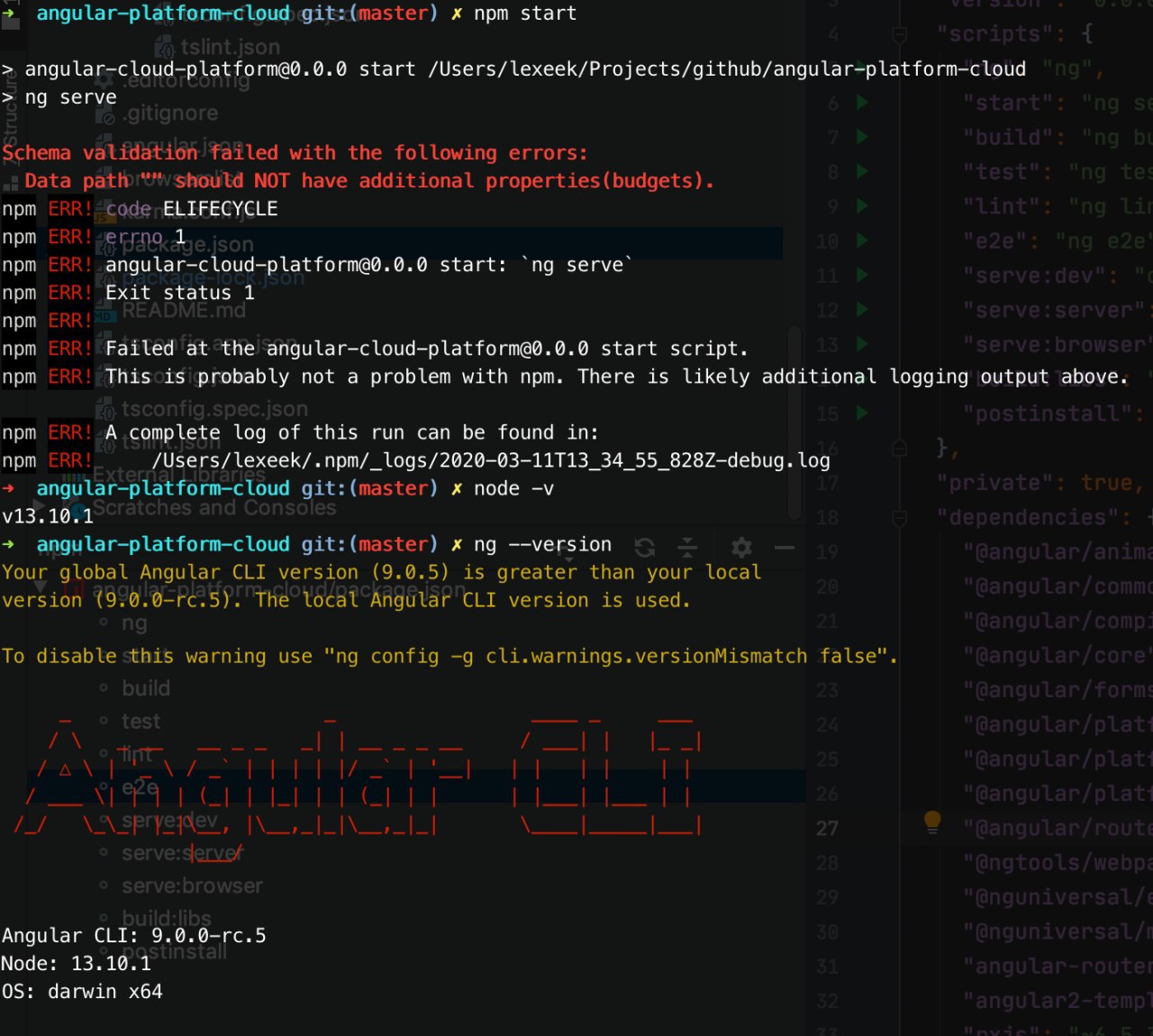Open npm tool window settings gear
The image size is (1153, 1036).
point(741,547)
